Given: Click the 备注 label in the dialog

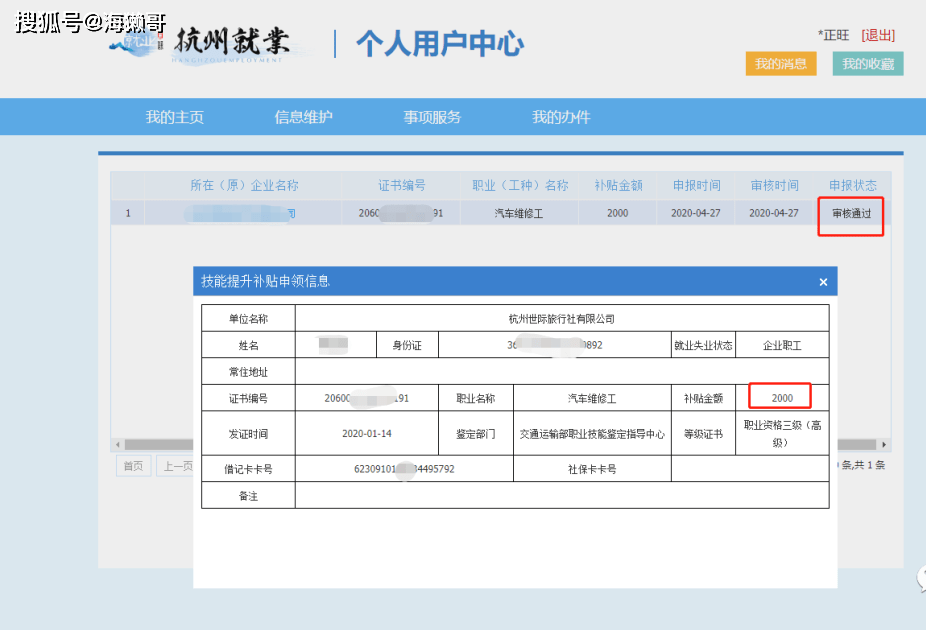Looking at the screenshot, I should pyautogui.click(x=248, y=496).
